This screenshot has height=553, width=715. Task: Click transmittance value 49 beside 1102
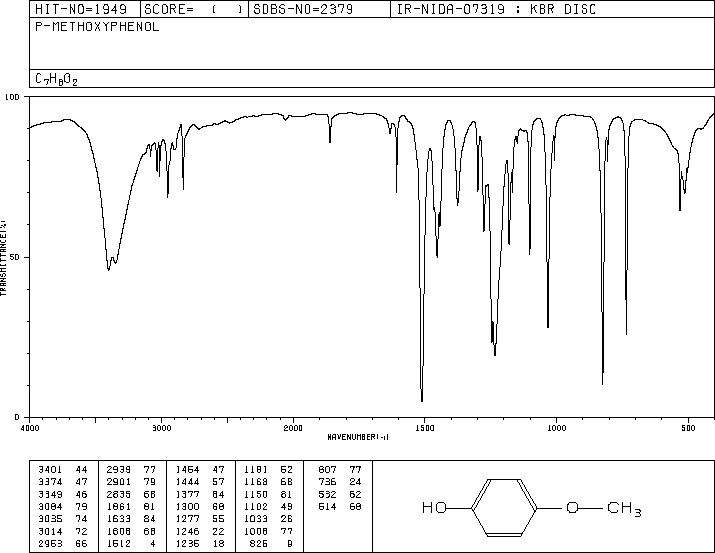(x=287, y=506)
